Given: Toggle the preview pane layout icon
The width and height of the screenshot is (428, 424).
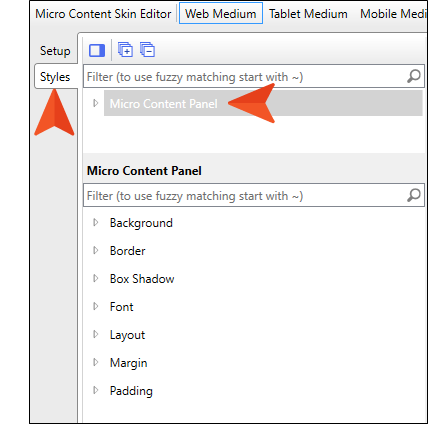Looking at the screenshot, I should [x=97, y=51].
